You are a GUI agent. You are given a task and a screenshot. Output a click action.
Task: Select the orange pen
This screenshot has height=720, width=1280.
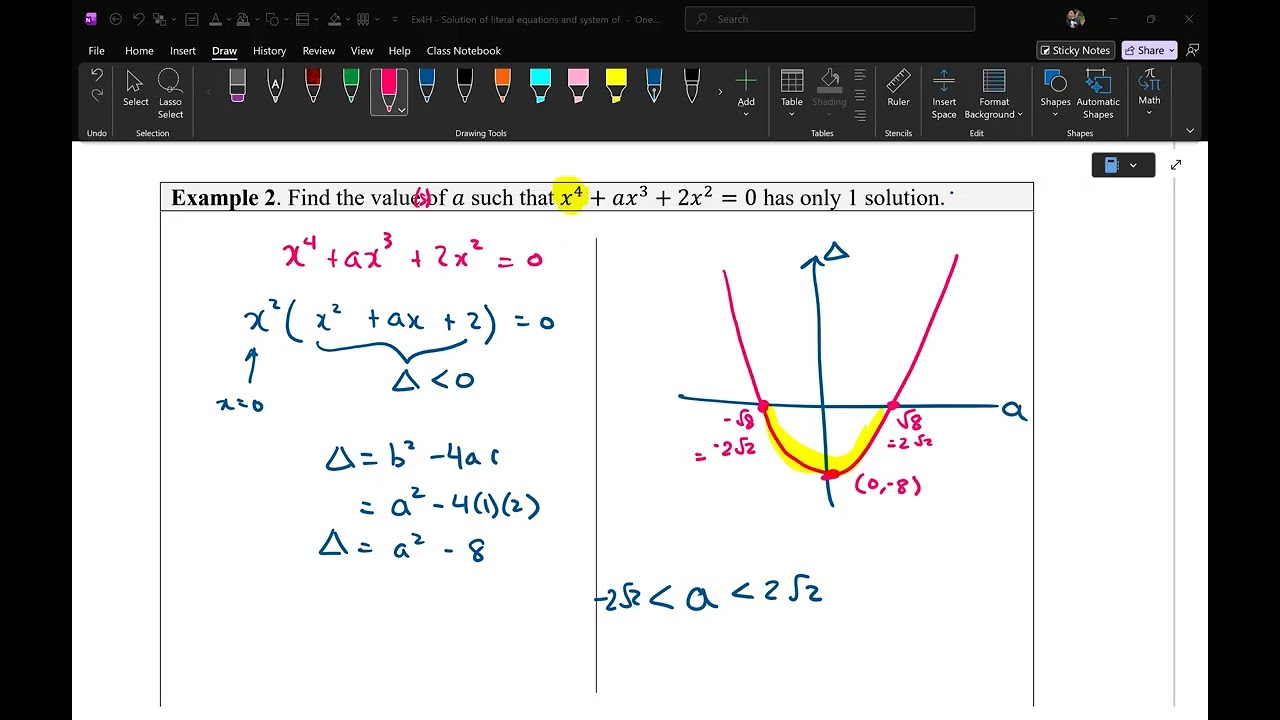tap(502, 86)
